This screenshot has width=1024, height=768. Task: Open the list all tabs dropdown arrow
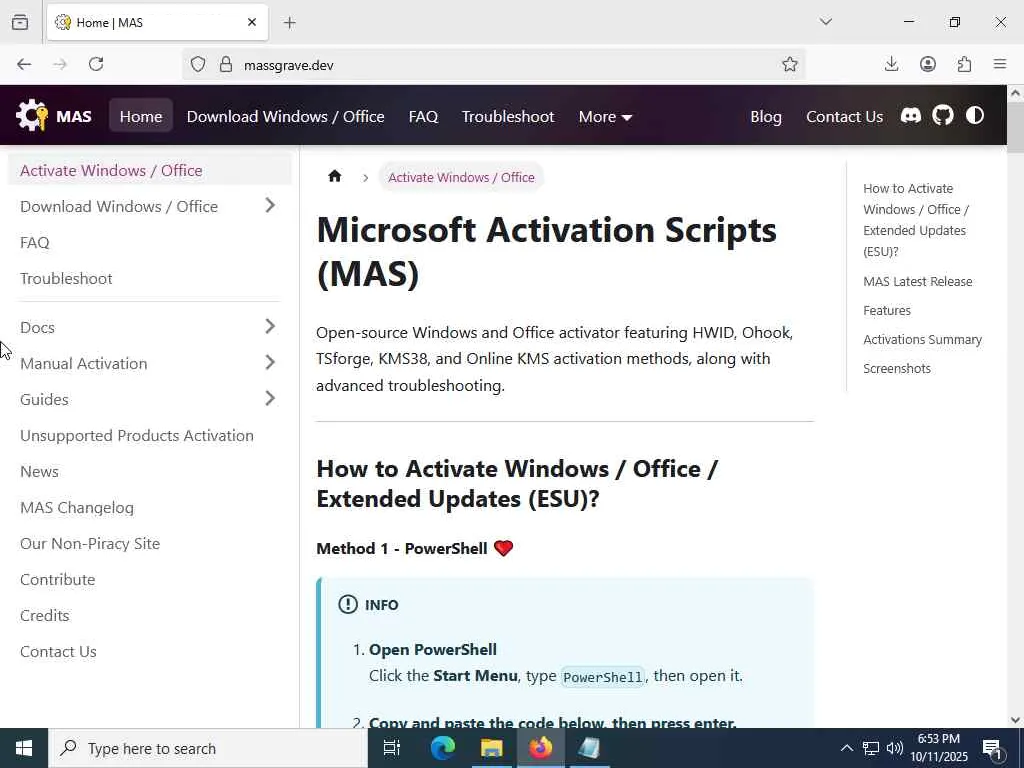click(x=826, y=22)
